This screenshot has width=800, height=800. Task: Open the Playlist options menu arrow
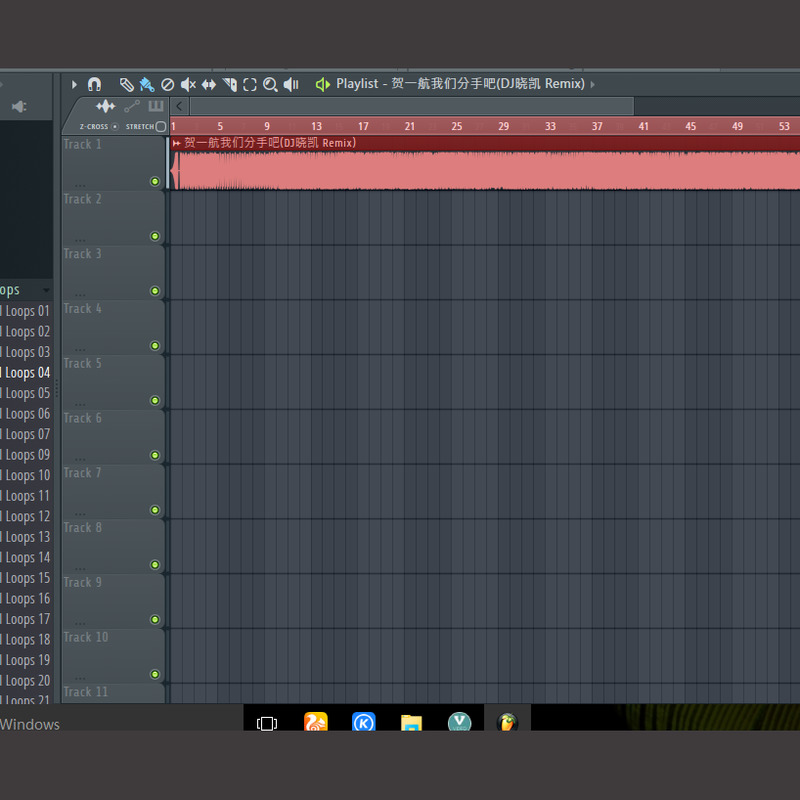[x=74, y=84]
